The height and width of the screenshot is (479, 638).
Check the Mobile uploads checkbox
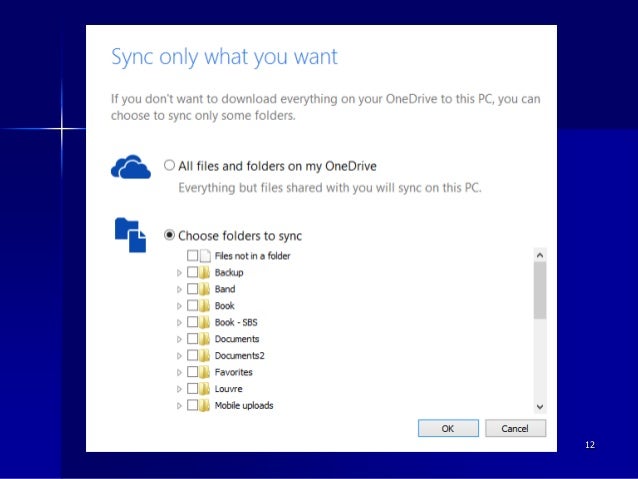click(x=192, y=405)
